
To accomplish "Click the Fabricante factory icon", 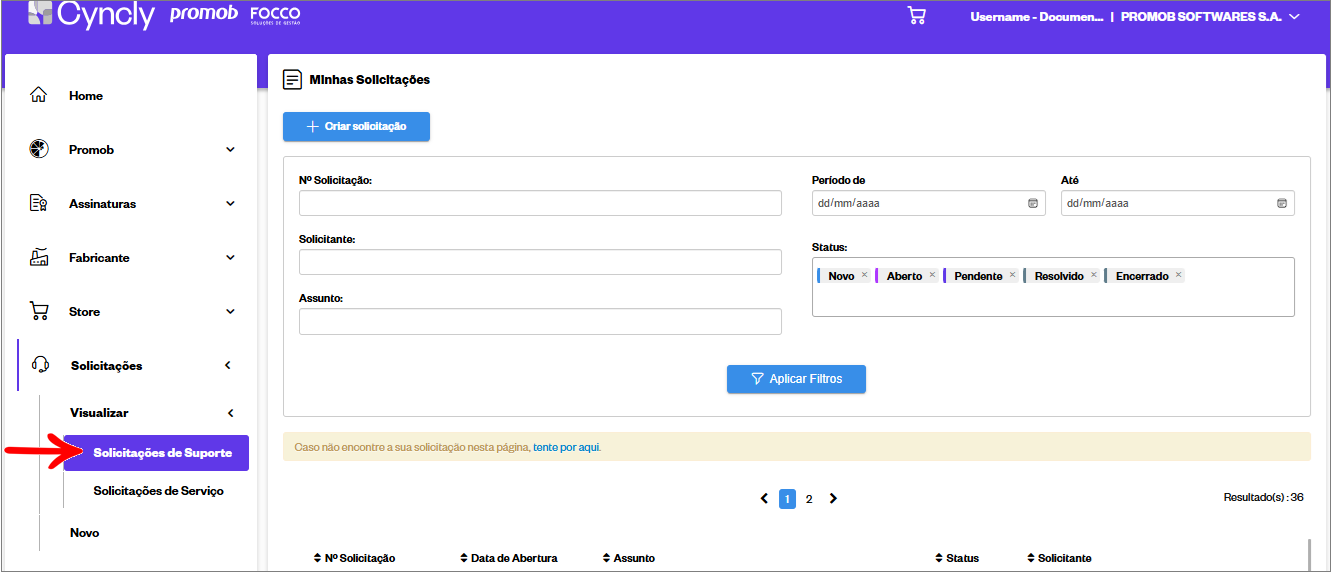I will [39, 257].
